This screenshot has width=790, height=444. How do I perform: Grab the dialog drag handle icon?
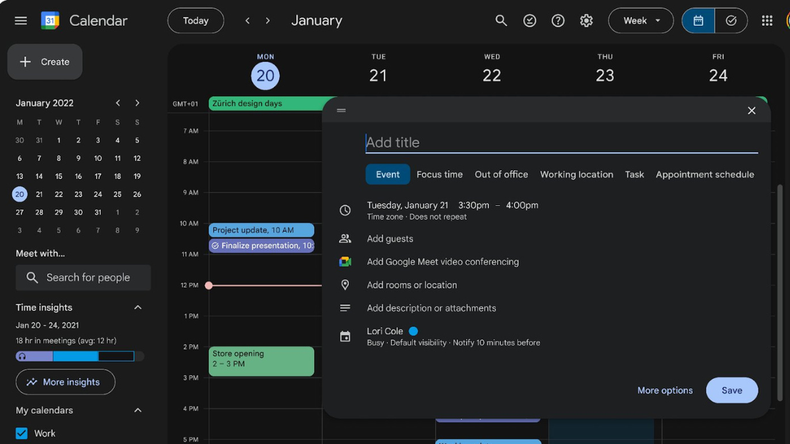341,110
